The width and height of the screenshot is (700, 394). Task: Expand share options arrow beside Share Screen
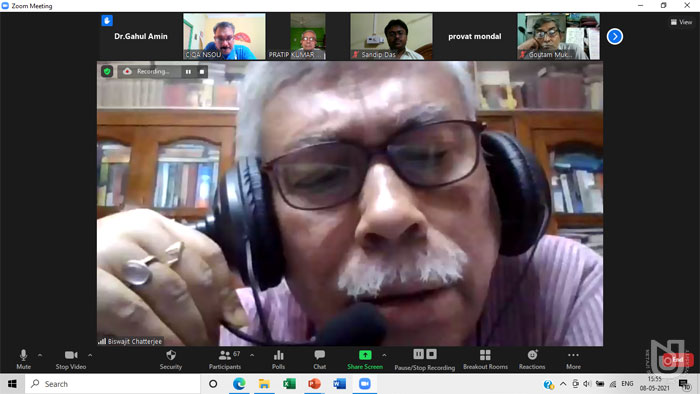pyautogui.click(x=384, y=355)
